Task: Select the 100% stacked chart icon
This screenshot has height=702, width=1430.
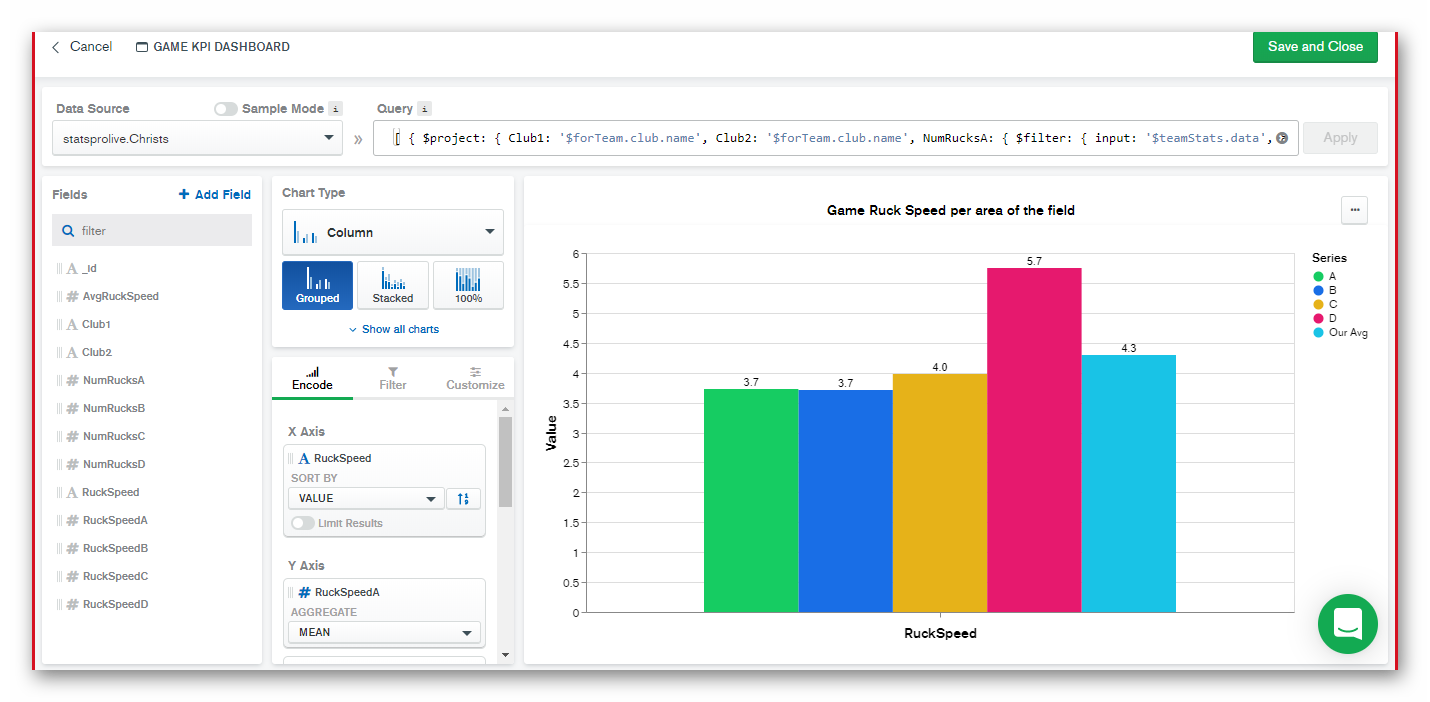Action: [x=468, y=285]
